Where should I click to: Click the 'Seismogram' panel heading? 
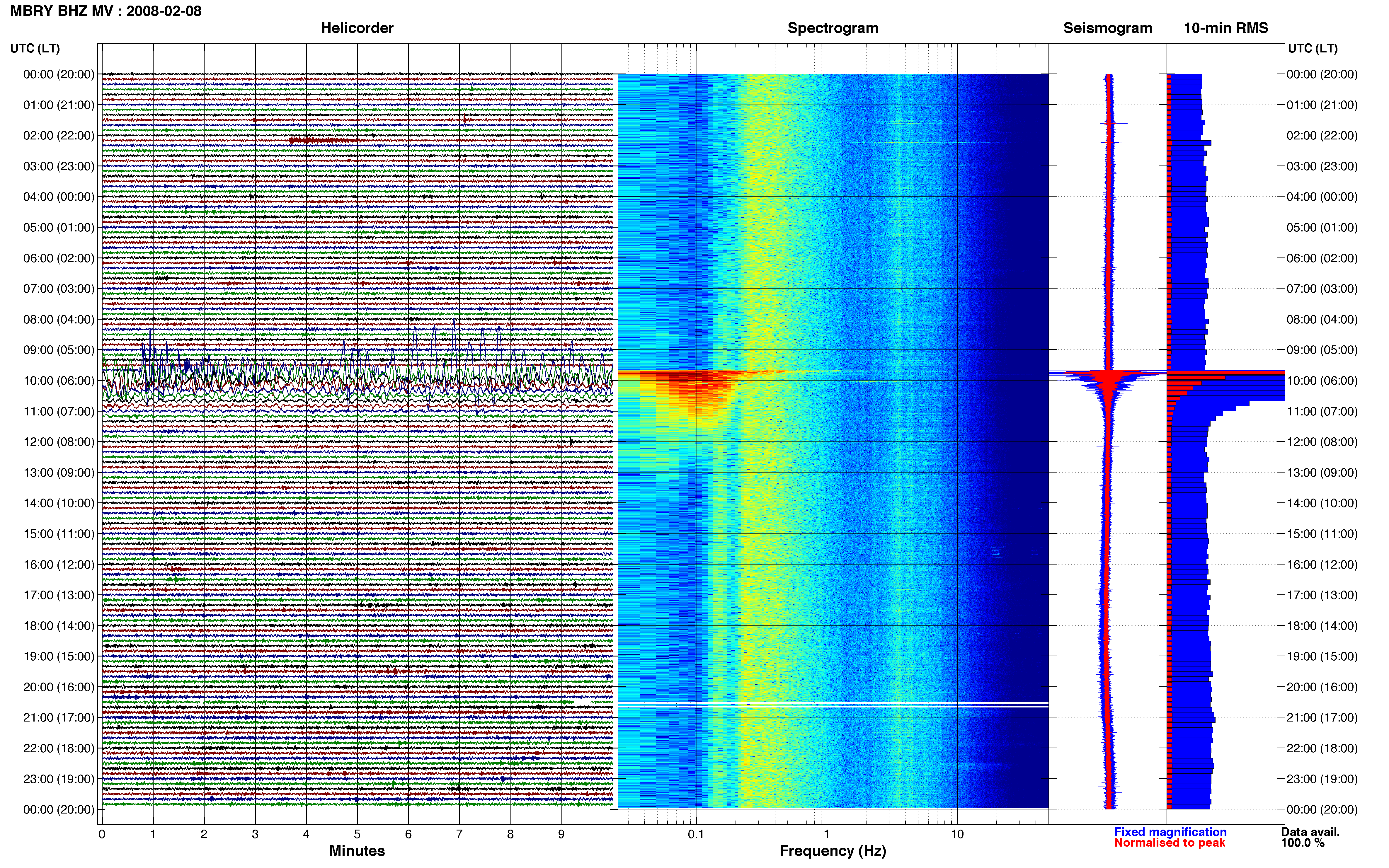(x=1108, y=28)
